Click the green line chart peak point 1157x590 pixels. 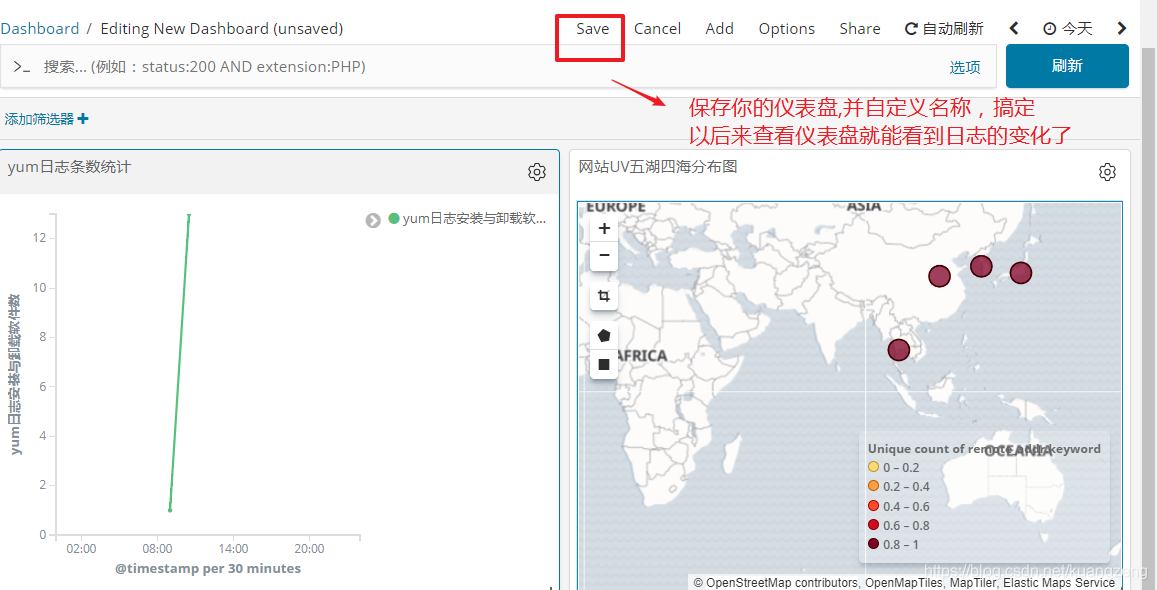pyautogui.click(x=189, y=215)
